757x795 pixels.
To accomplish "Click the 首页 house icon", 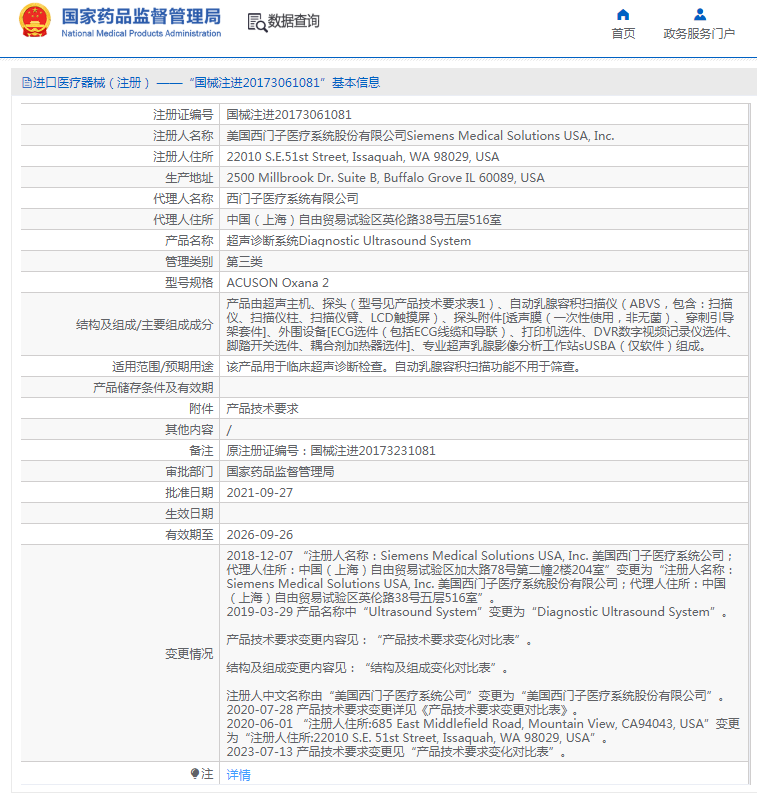I will [x=623, y=14].
